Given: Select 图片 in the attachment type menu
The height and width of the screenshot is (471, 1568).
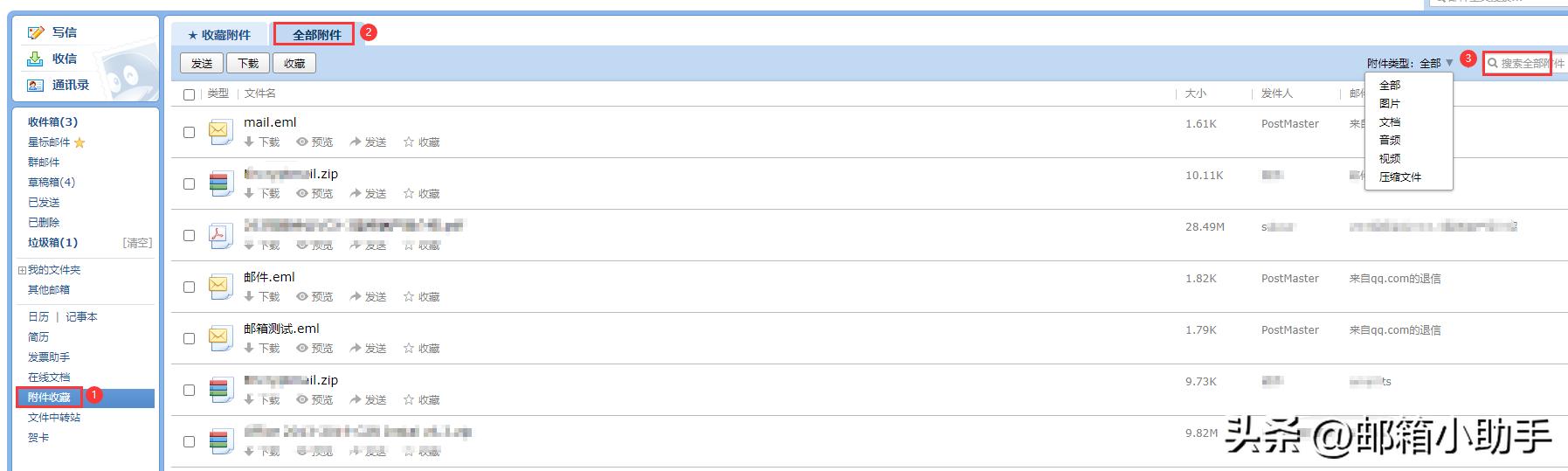Looking at the screenshot, I should [1389, 103].
